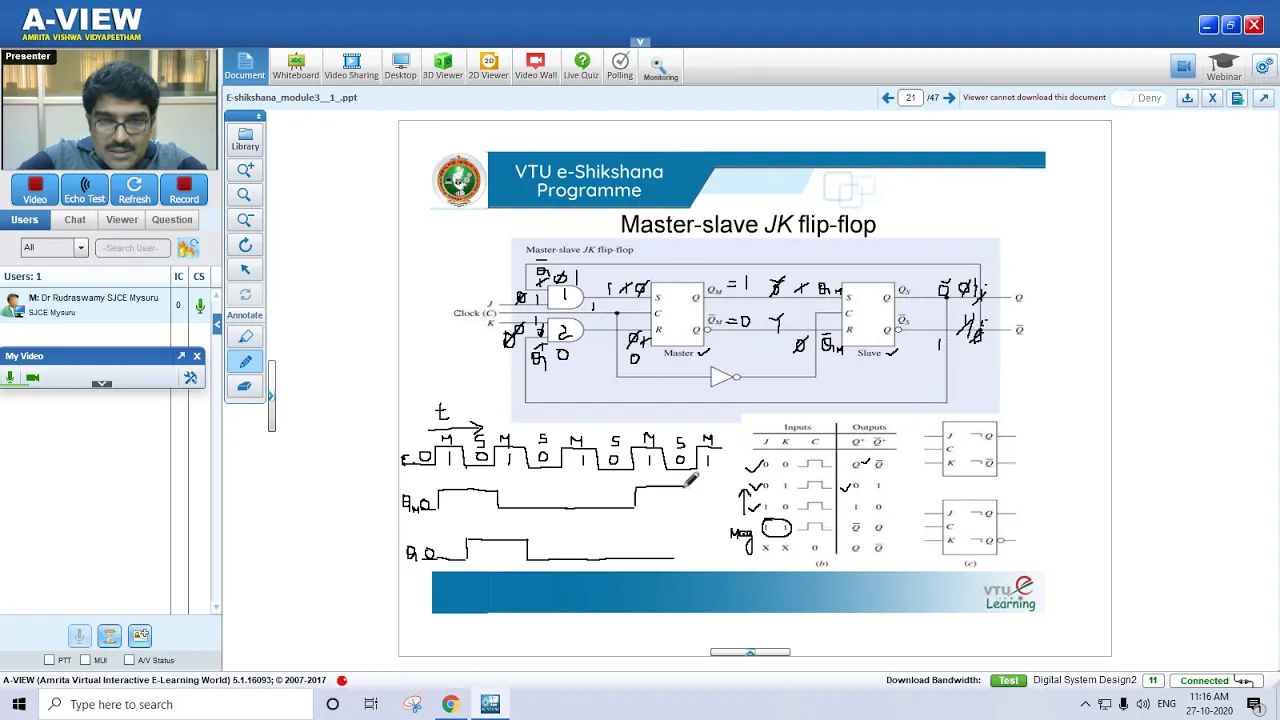Open the Monitoring module
Viewport: 1280px width, 720px height.
click(660, 68)
